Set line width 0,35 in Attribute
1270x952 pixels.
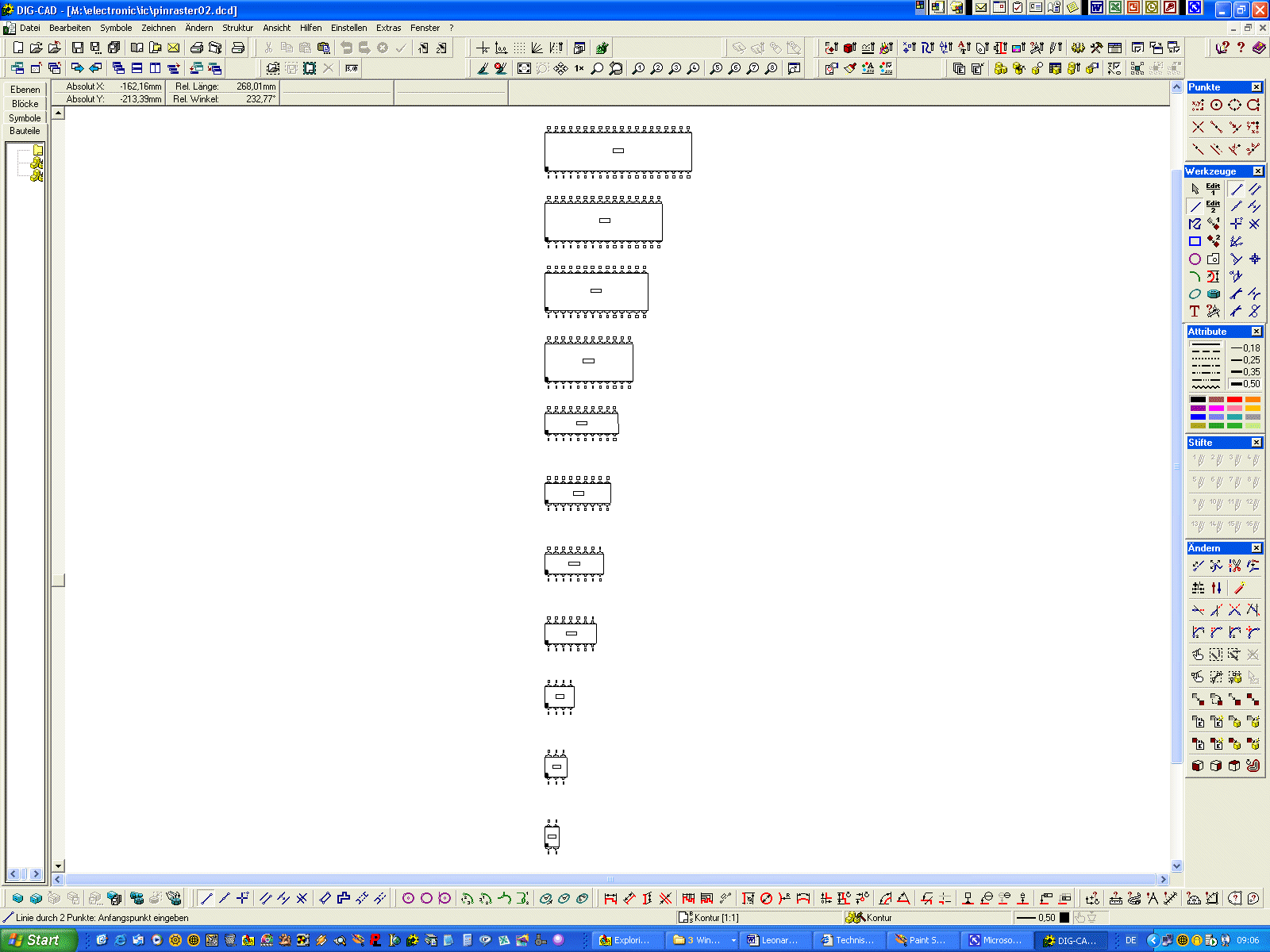click(x=1245, y=372)
